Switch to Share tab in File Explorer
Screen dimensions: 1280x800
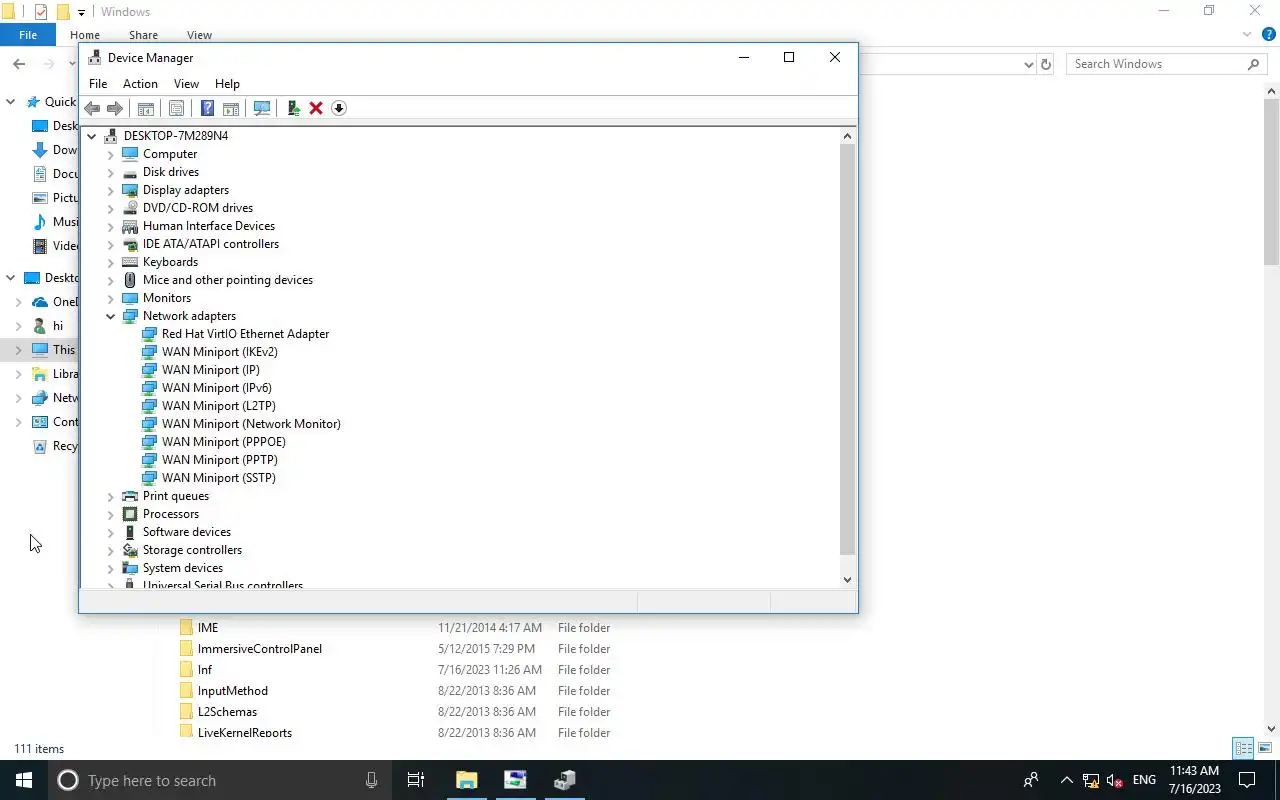[143, 35]
